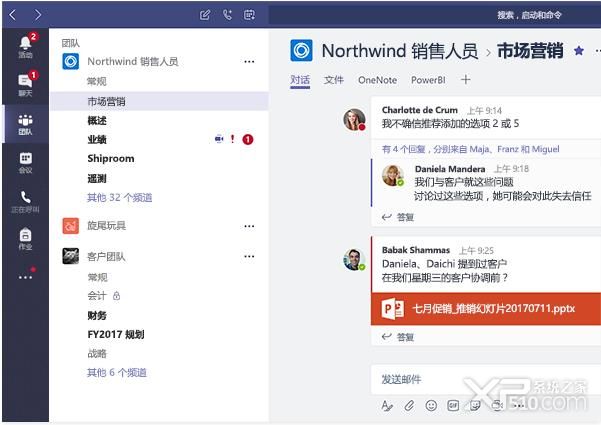Switch to the 对话 tab
This screenshot has height=425, width=601.
click(300, 80)
